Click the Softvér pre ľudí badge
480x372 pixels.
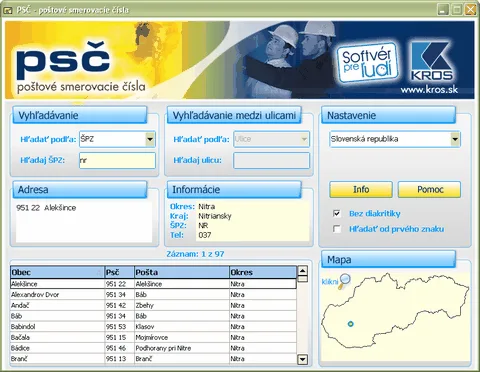[367, 62]
